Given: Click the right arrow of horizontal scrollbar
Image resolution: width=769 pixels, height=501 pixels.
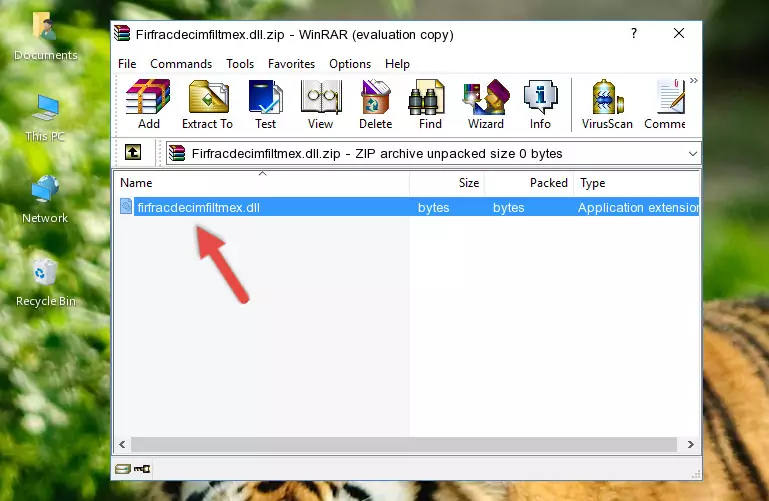Looking at the screenshot, I should pos(691,445).
